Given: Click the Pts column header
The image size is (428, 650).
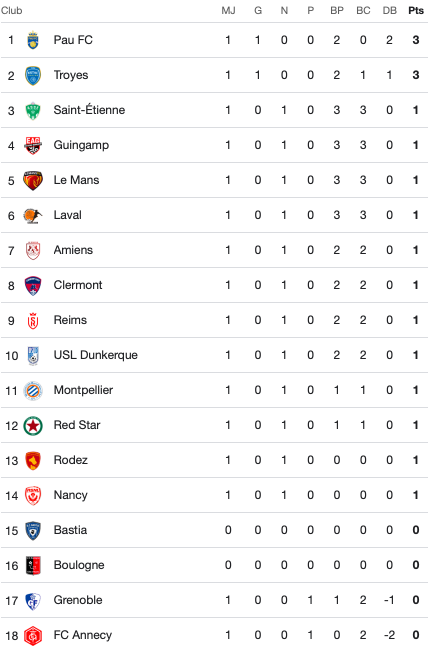Looking at the screenshot, I should (x=416, y=10).
